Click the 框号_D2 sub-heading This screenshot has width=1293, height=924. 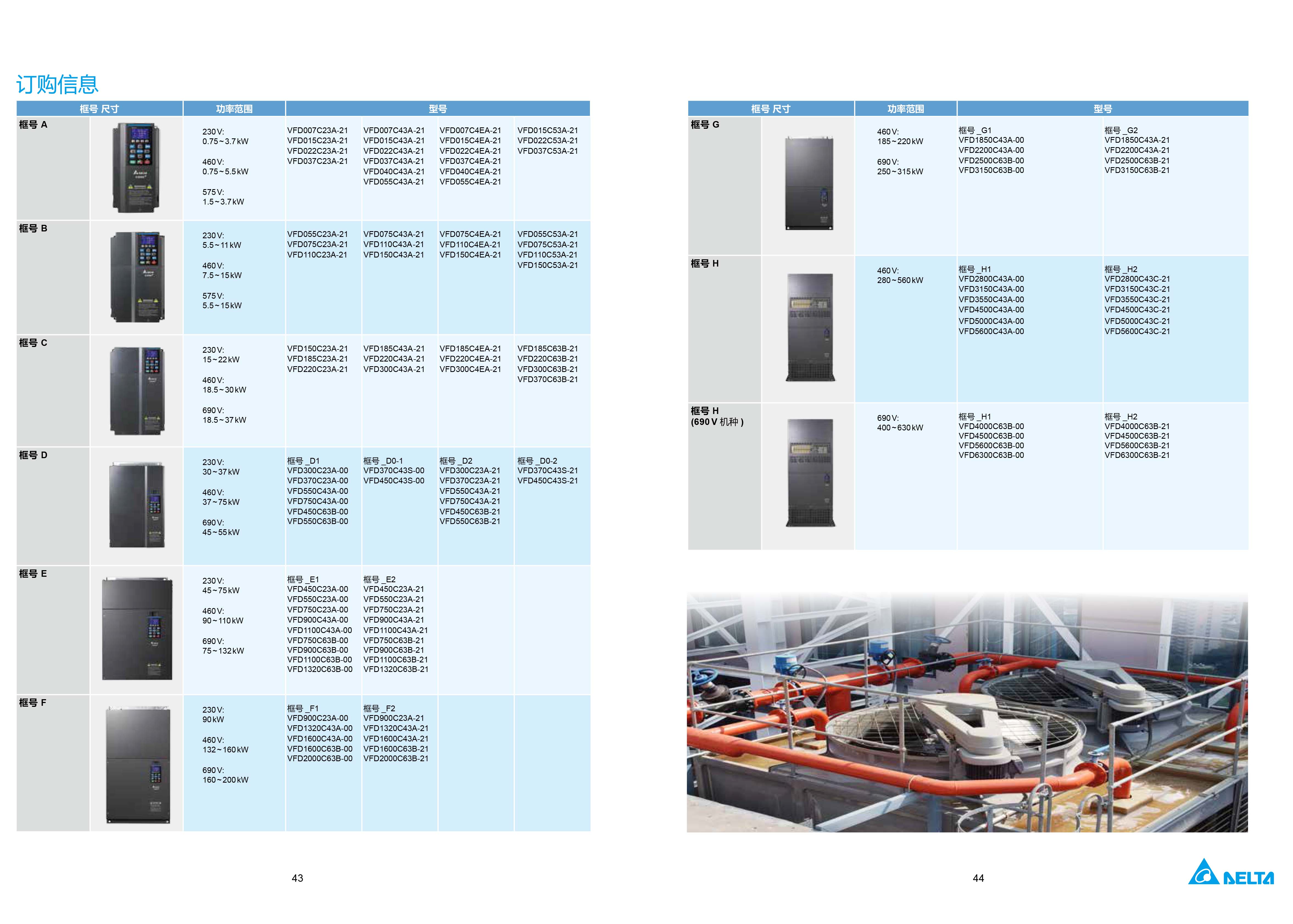pos(456,461)
